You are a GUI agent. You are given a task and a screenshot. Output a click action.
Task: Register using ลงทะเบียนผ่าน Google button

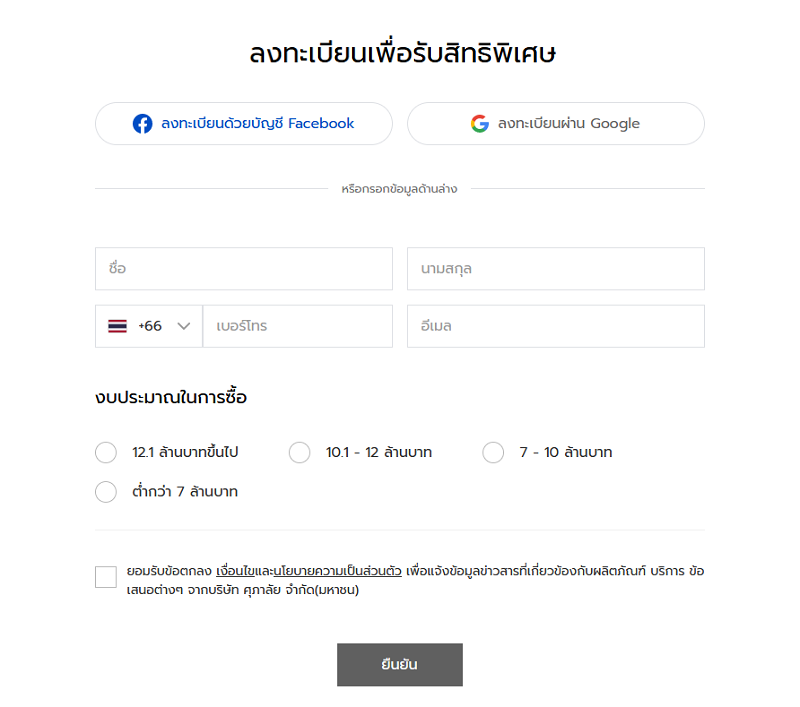pyautogui.click(x=556, y=123)
